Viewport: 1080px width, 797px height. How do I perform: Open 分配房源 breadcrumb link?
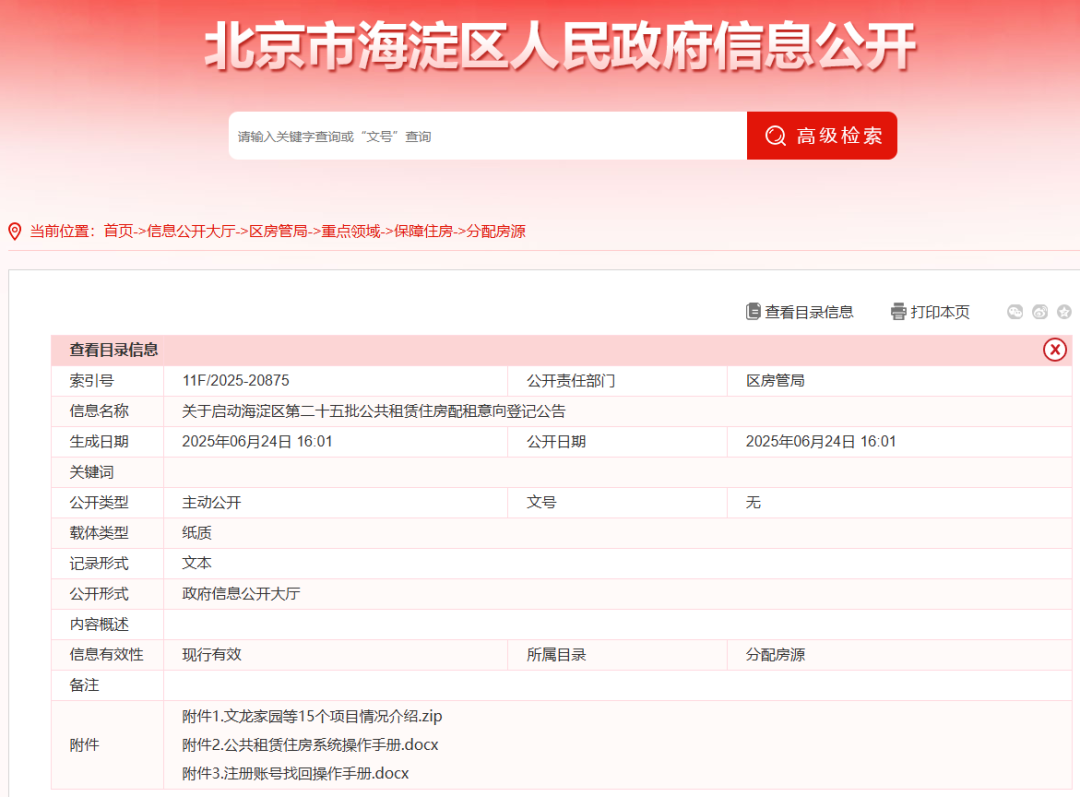click(496, 231)
